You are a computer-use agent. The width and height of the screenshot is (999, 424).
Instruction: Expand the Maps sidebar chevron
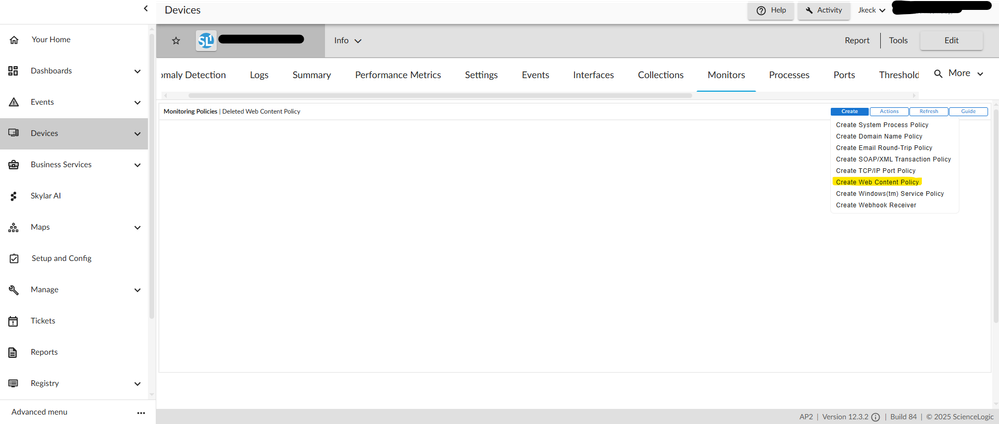click(x=137, y=228)
